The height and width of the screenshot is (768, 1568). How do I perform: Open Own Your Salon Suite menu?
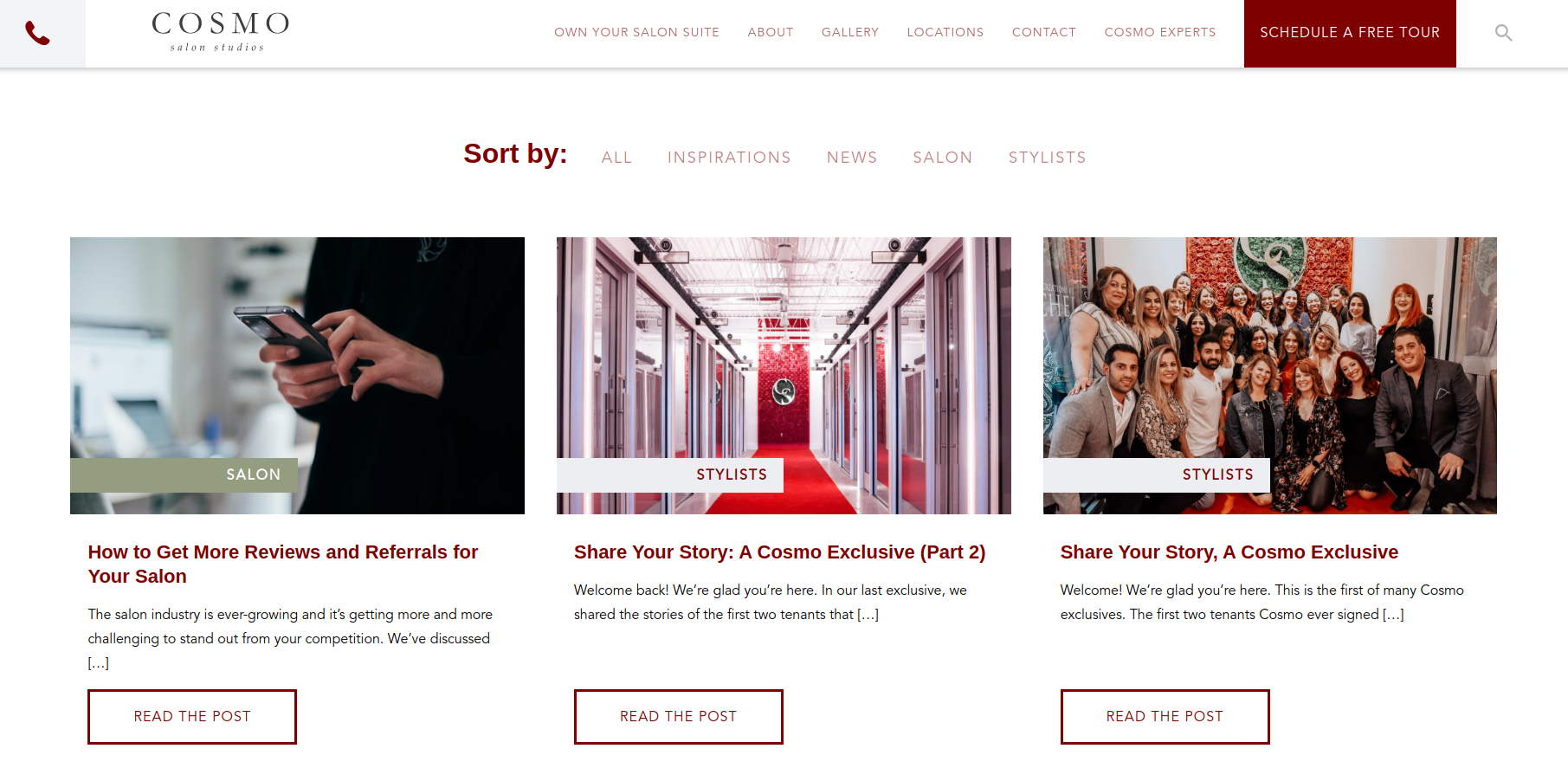pos(636,32)
